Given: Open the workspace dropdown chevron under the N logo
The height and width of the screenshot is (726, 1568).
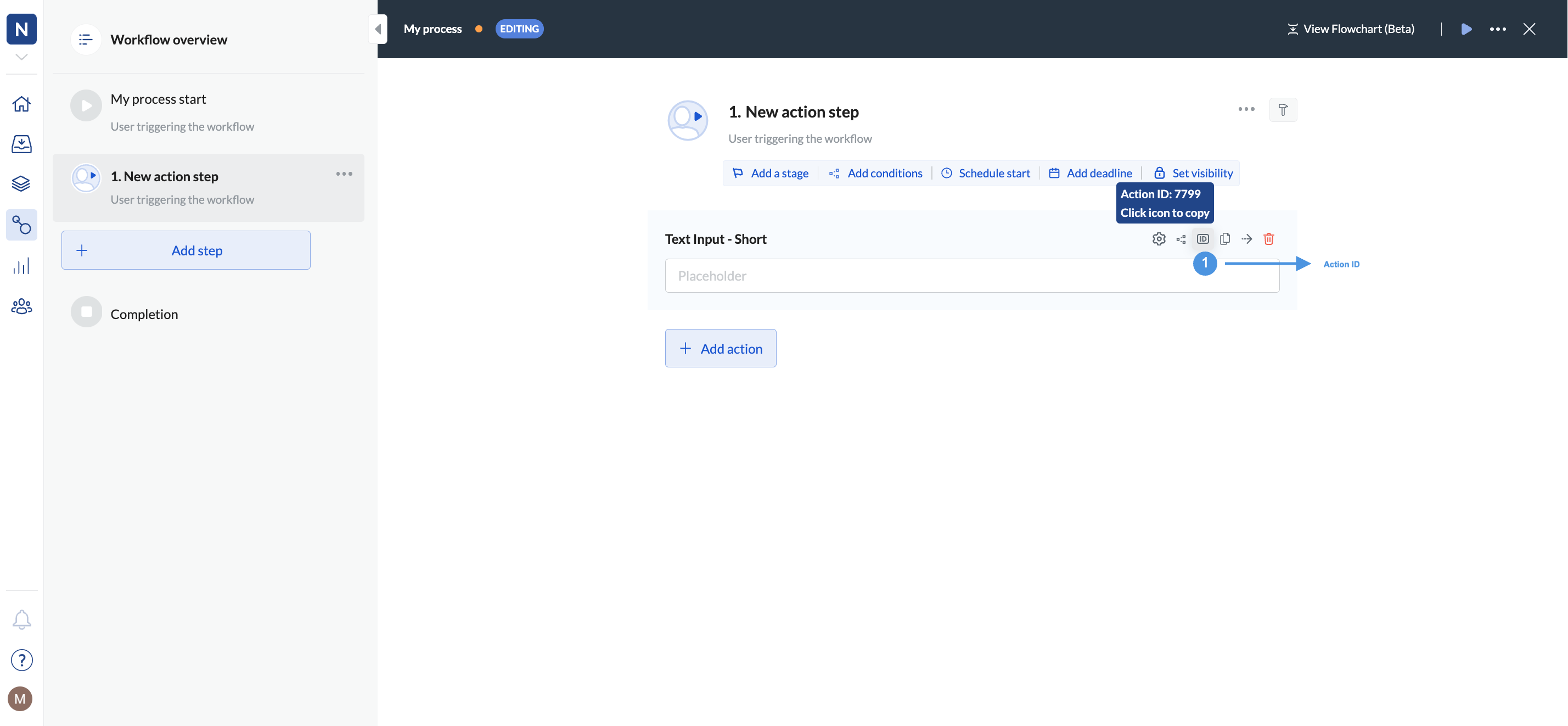Looking at the screenshot, I should 21,56.
